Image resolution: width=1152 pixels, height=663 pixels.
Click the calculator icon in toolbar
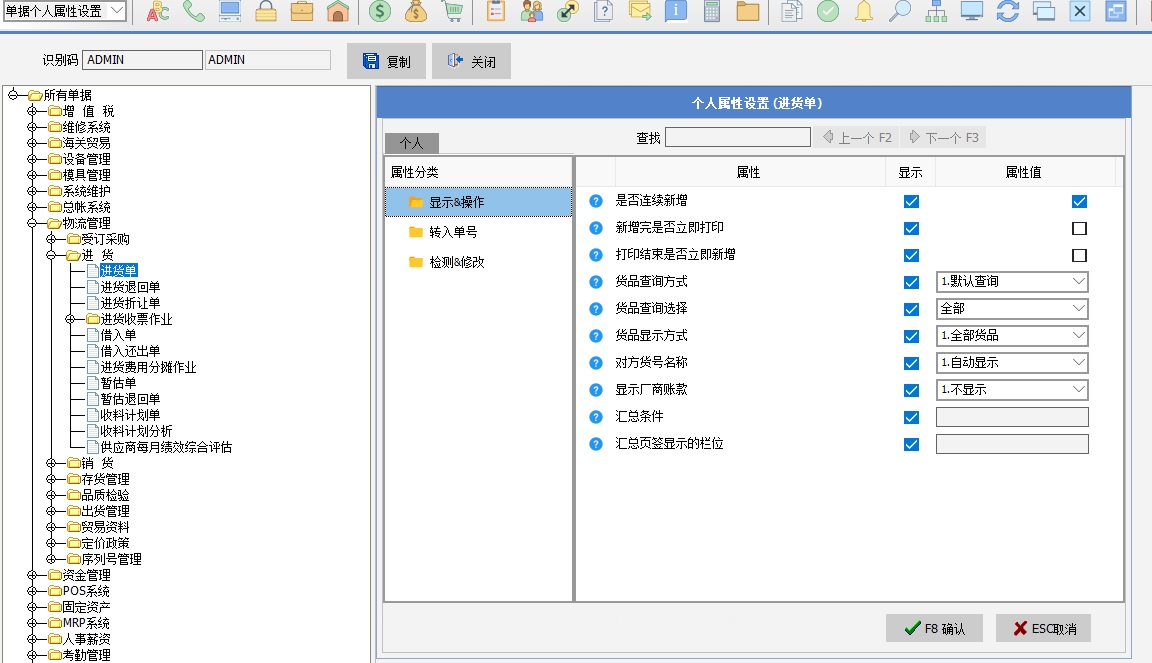pos(712,12)
